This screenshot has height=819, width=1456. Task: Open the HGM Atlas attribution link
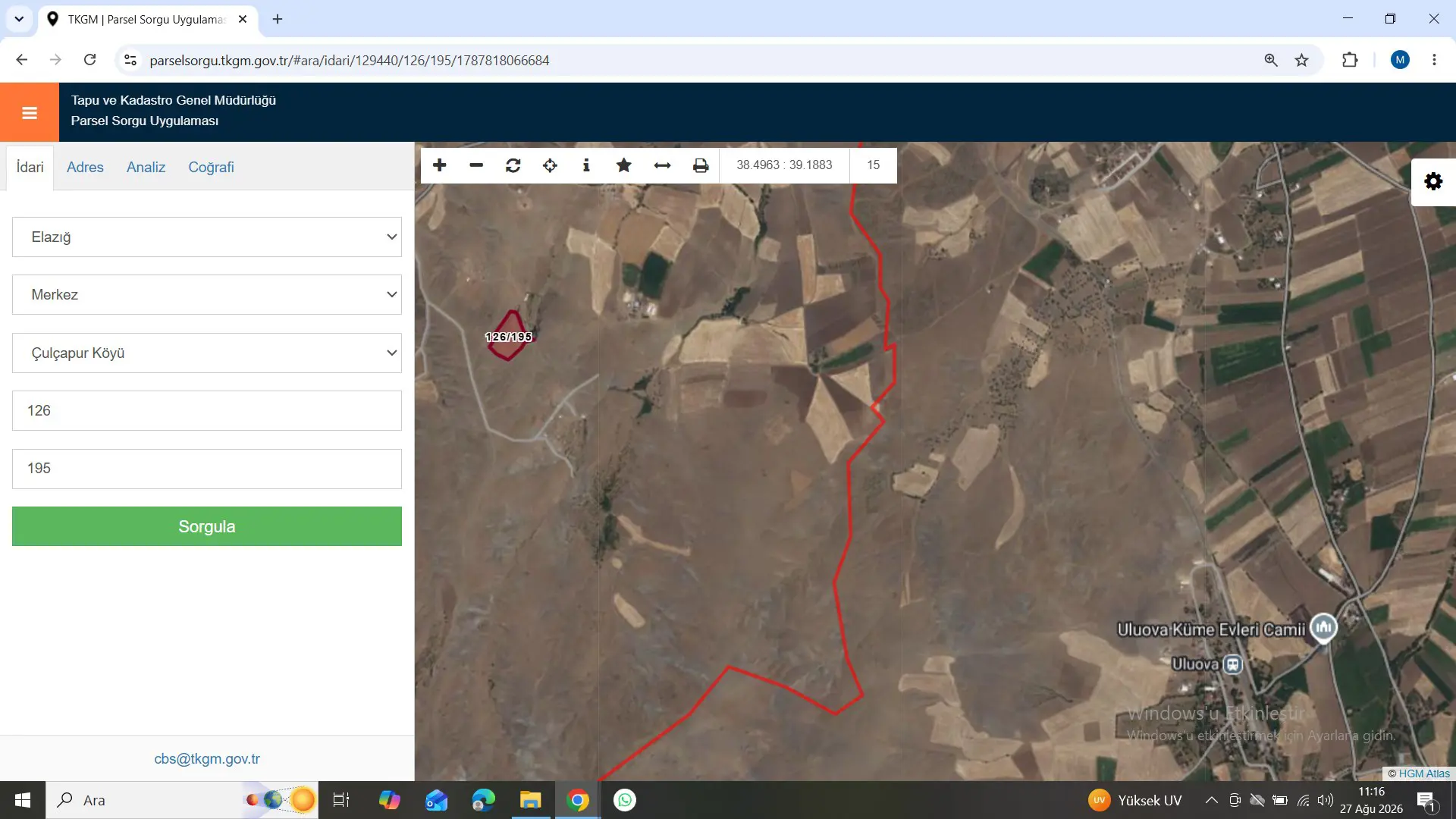point(1424,773)
